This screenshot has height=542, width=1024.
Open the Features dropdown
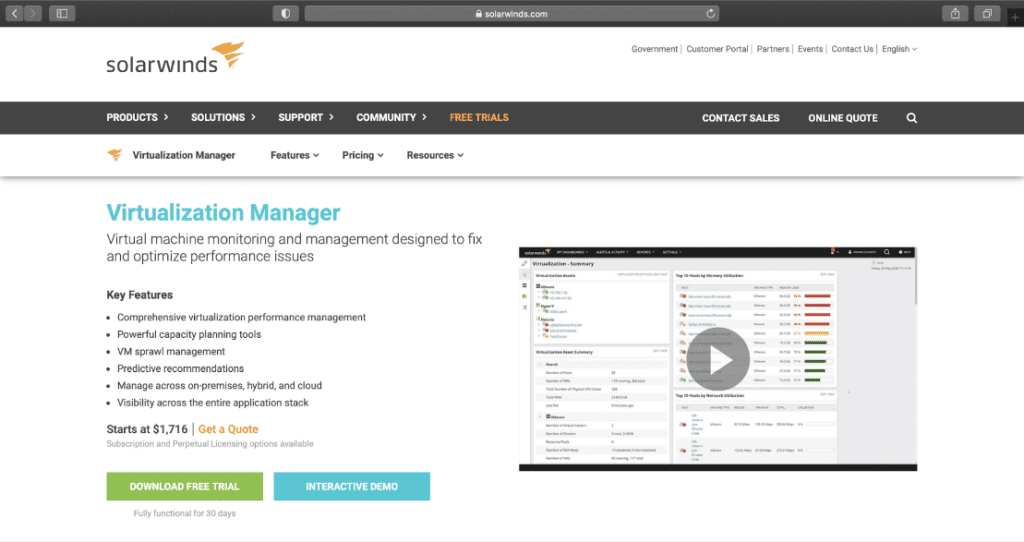[295, 155]
